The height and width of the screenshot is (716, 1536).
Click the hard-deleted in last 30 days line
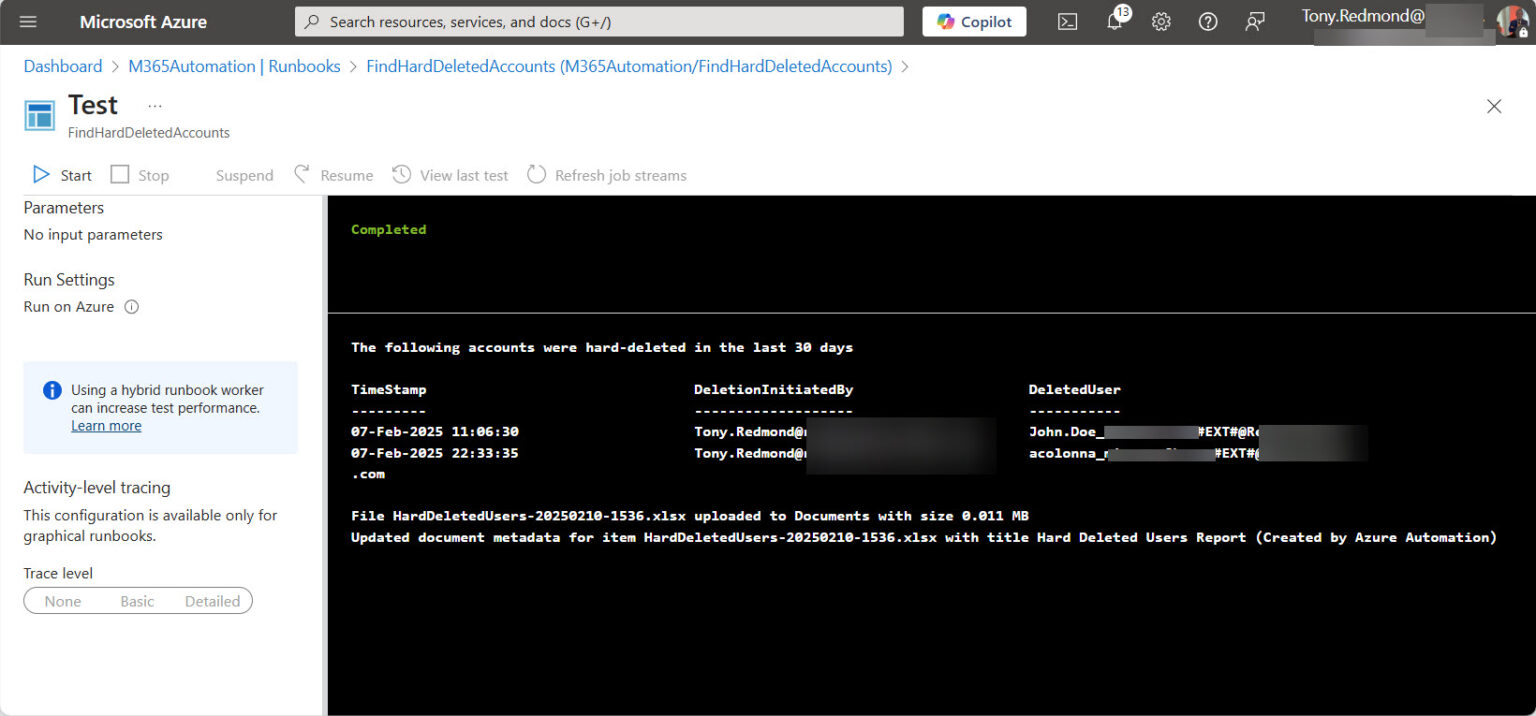[602, 347]
